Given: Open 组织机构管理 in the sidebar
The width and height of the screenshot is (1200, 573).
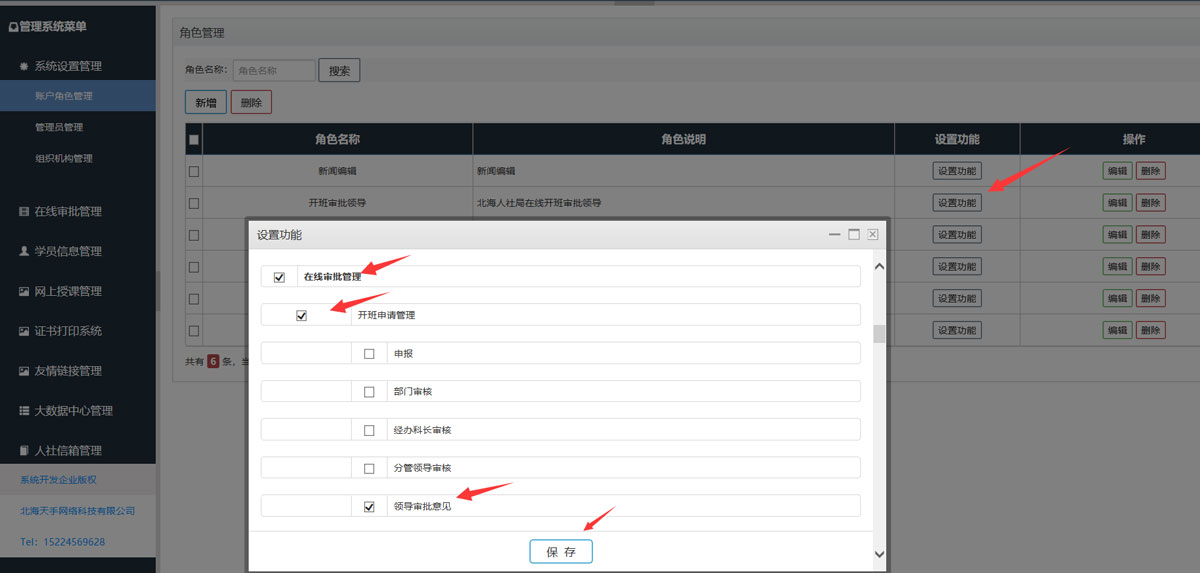Looking at the screenshot, I should click(63, 158).
